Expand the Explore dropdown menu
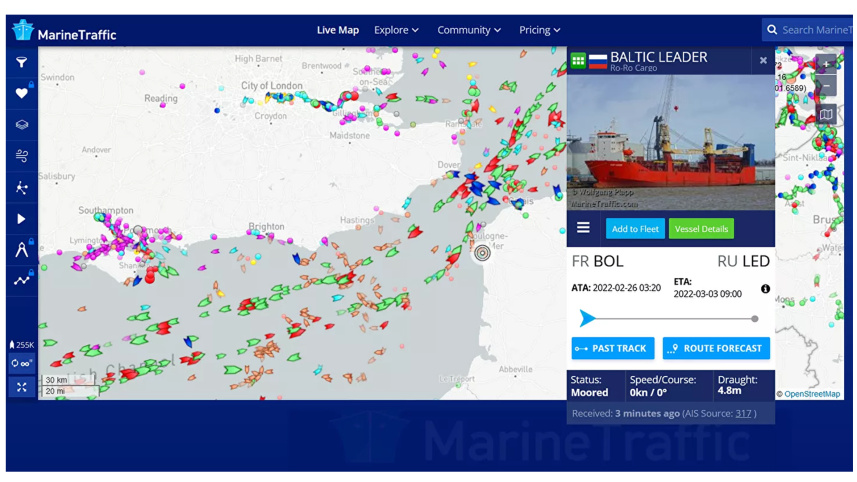Image resolution: width=857 pixels, height=482 pixels. tap(396, 30)
